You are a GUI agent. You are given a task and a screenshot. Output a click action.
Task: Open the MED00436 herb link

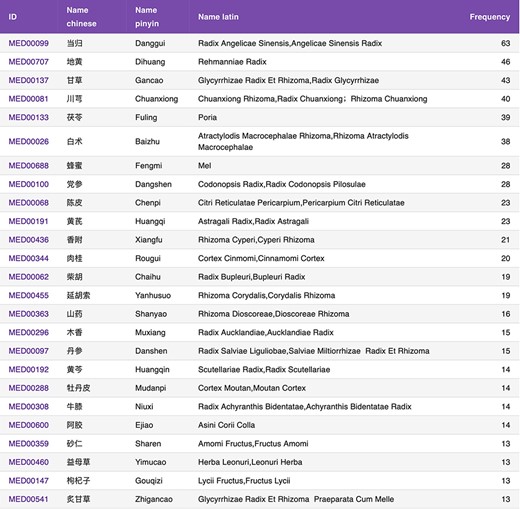click(29, 240)
